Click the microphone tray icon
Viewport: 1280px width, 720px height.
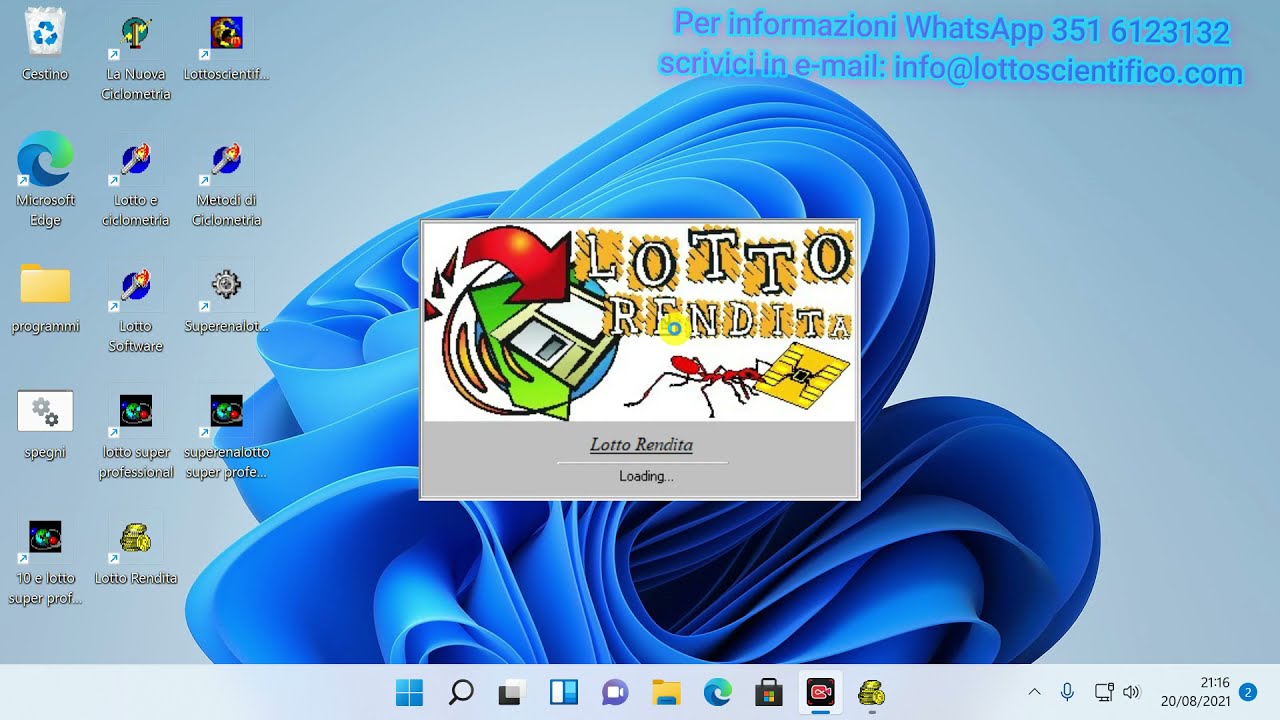[x=1067, y=692]
